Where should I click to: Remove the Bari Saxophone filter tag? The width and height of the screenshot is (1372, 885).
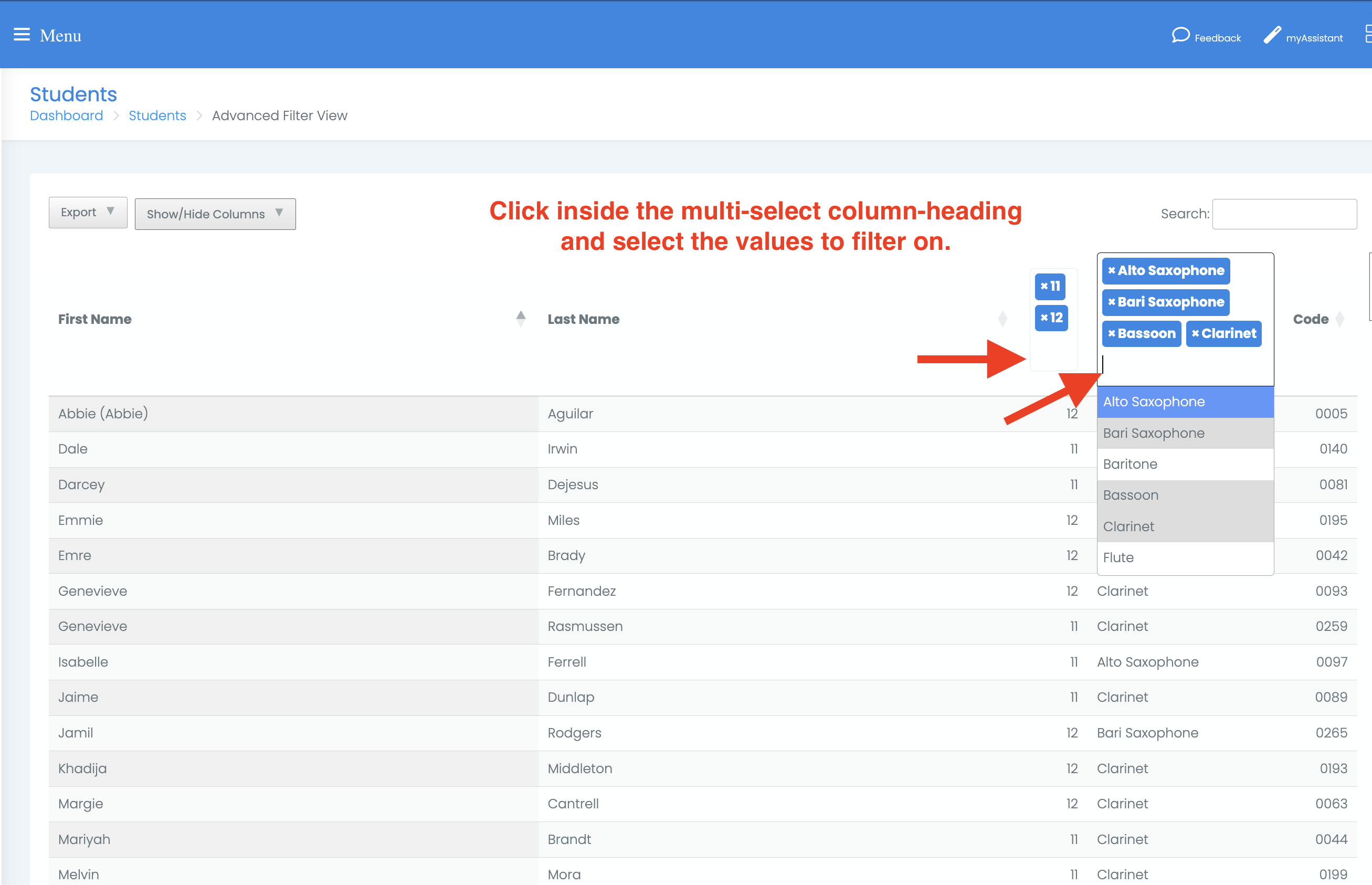click(x=1112, y=302)
